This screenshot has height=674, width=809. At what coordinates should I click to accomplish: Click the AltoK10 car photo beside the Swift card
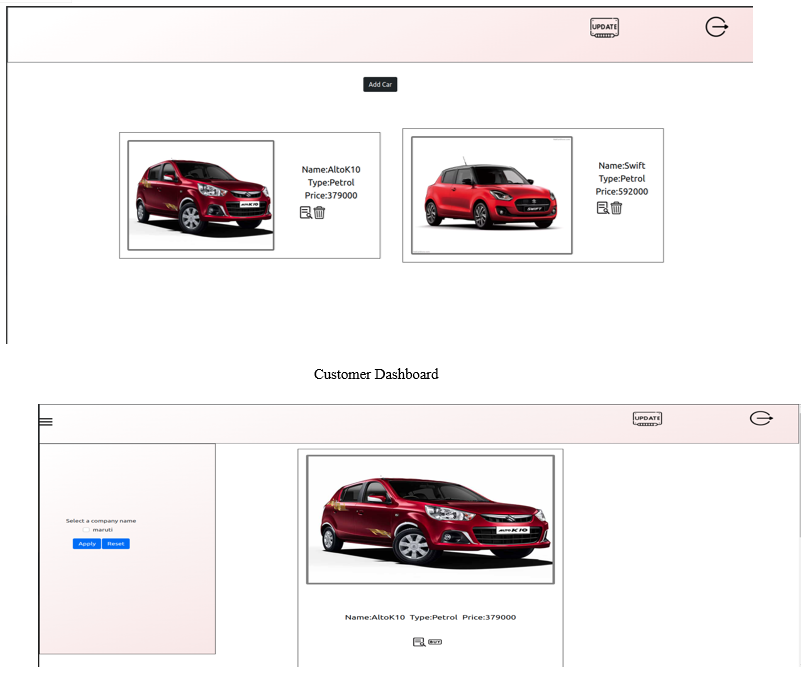click(x=201, y=195)
